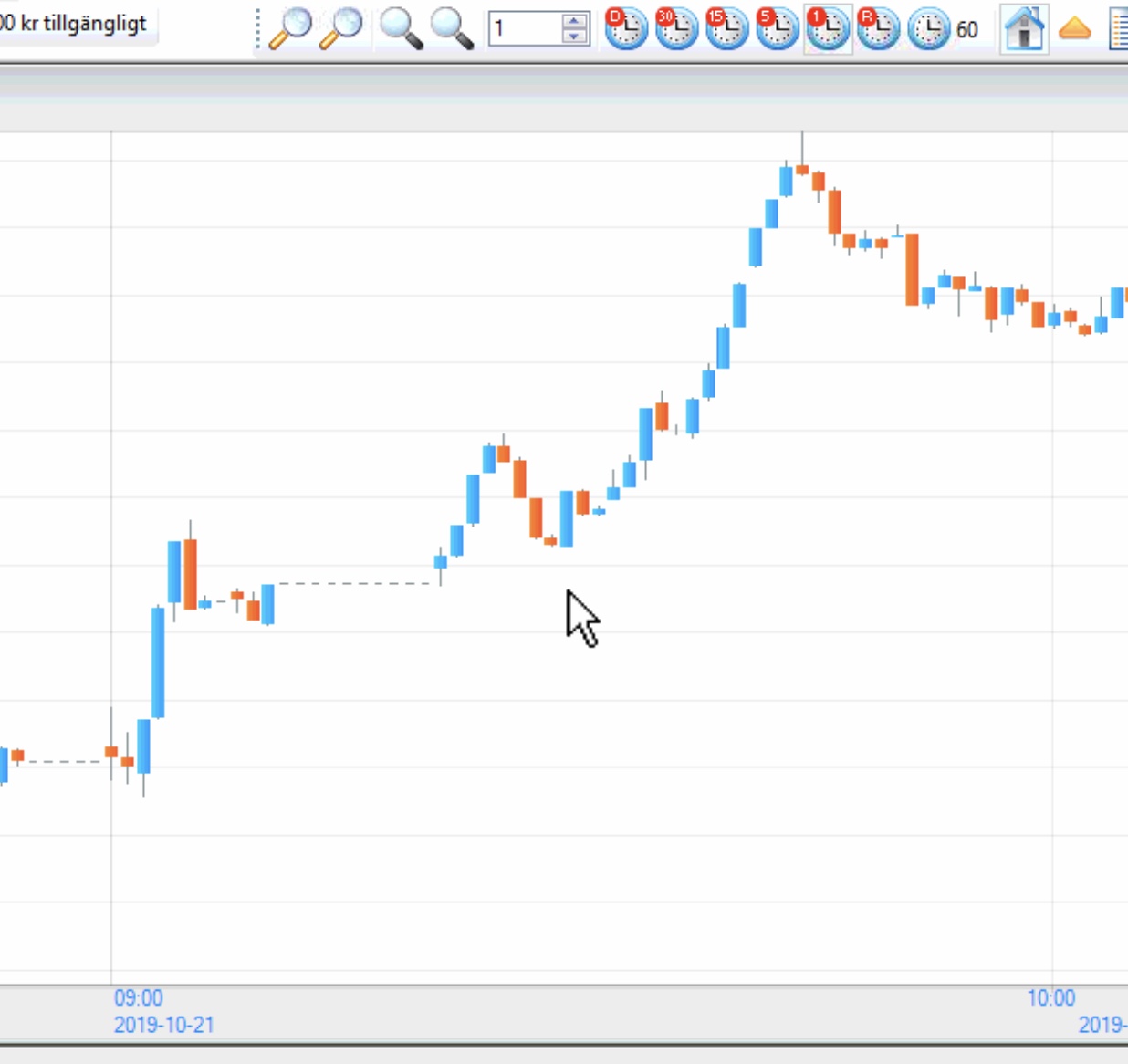Click the first black-handled magnifying glass
This screenshot has height=1064, width=1128.
click(401, 28)
